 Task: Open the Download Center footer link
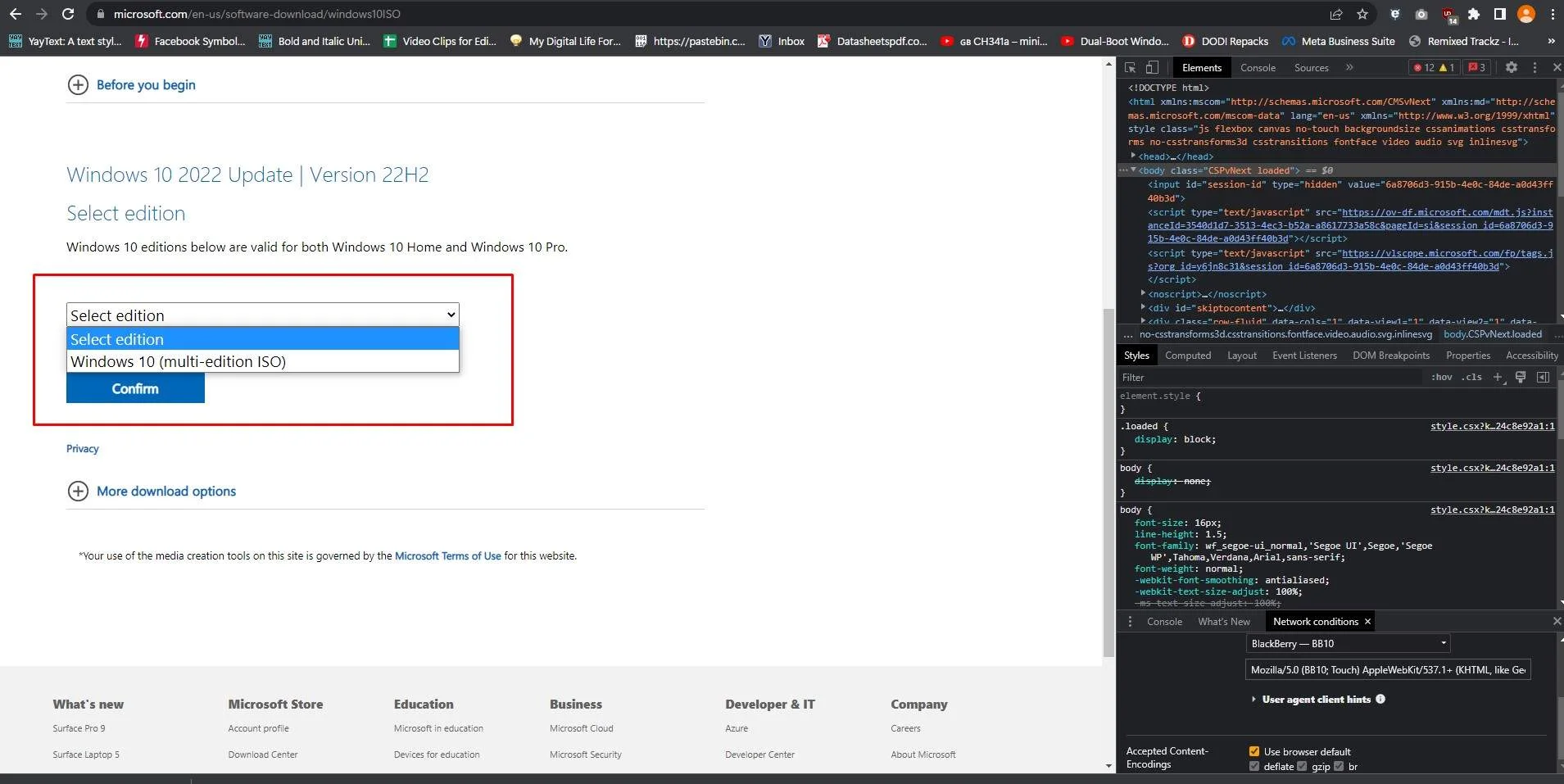click(262, 755)
